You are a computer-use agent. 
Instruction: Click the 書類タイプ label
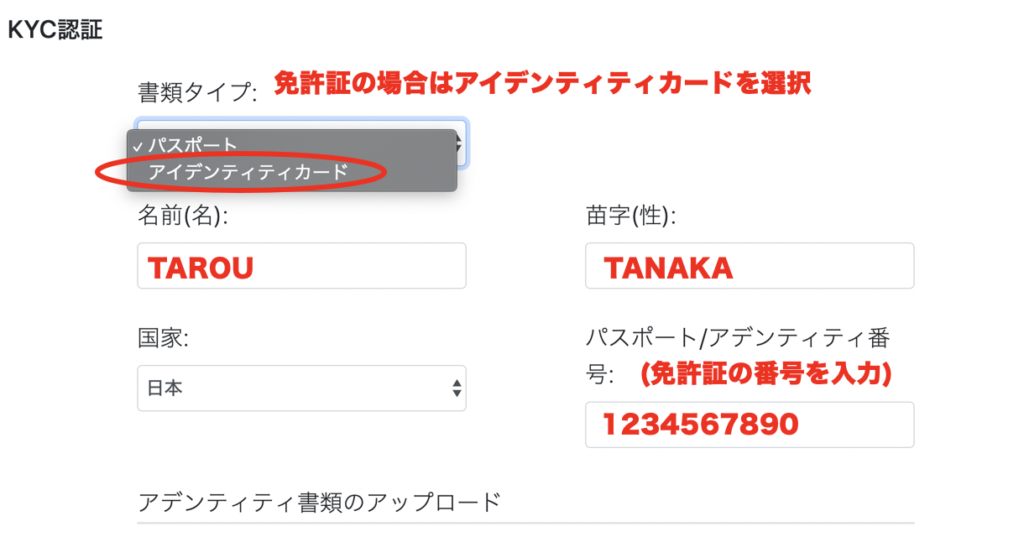click(197, 92)
